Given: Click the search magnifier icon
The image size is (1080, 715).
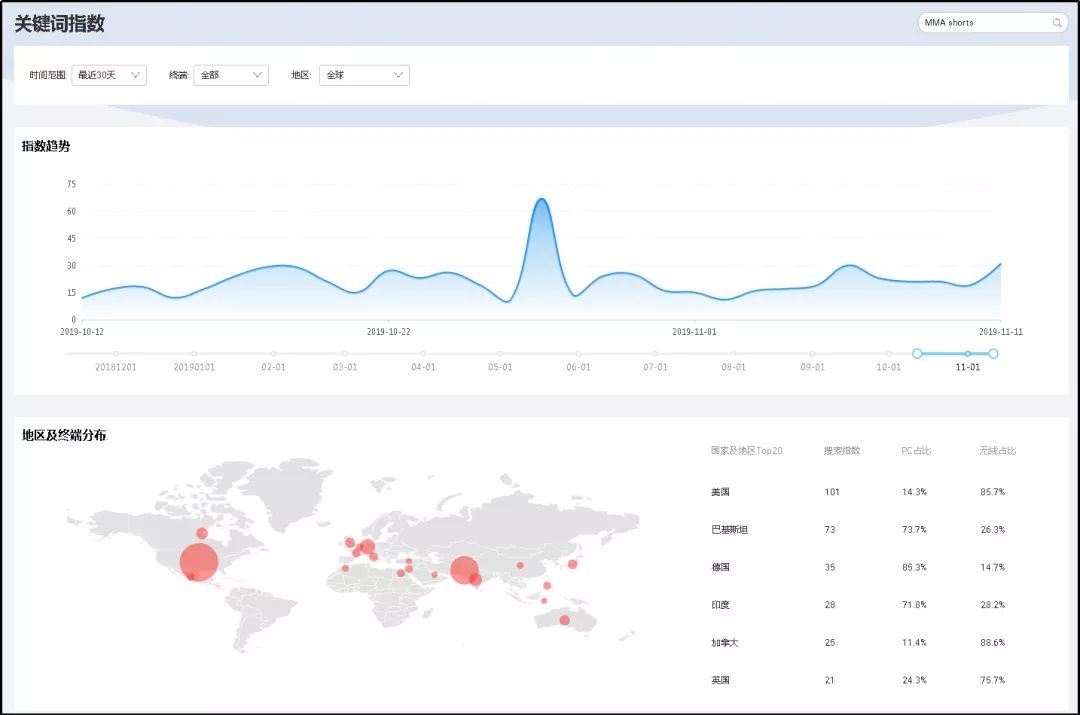Looking at the screenshot, I should coord(1056,22).
